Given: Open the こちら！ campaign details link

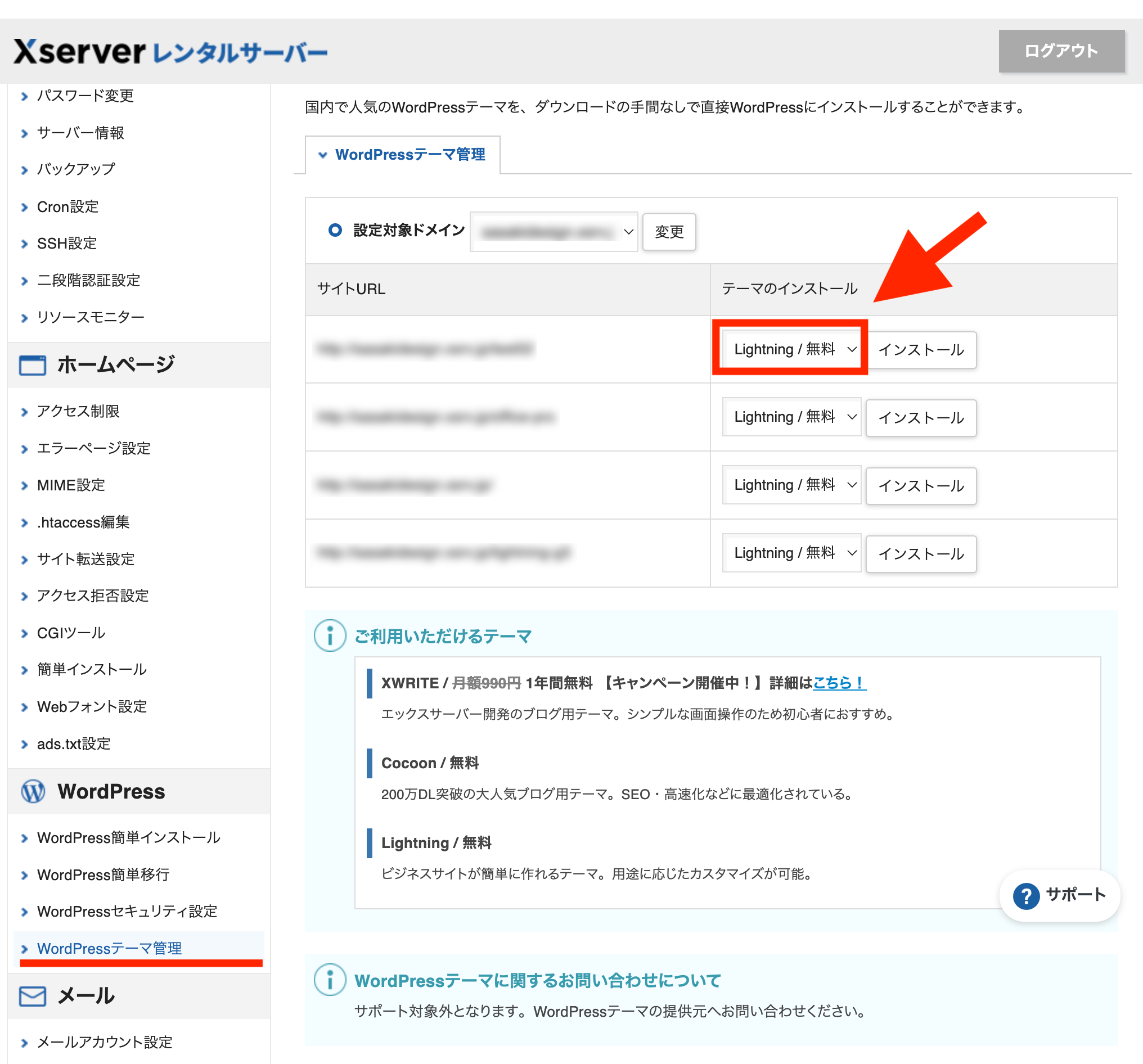Looking at the screenshot, I should (x=839, y=682).
